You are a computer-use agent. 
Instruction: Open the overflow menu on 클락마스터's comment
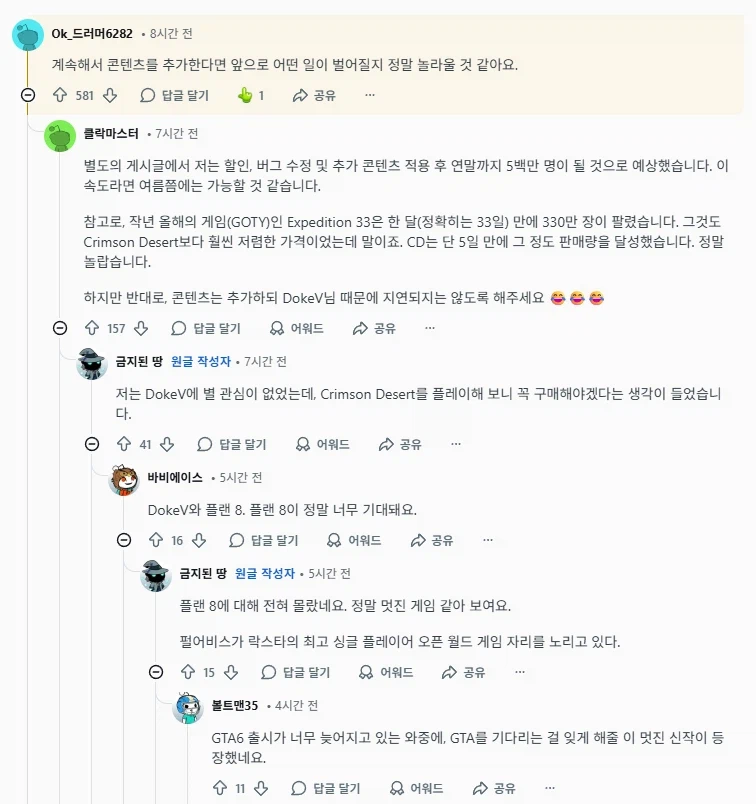coord(428,328)
